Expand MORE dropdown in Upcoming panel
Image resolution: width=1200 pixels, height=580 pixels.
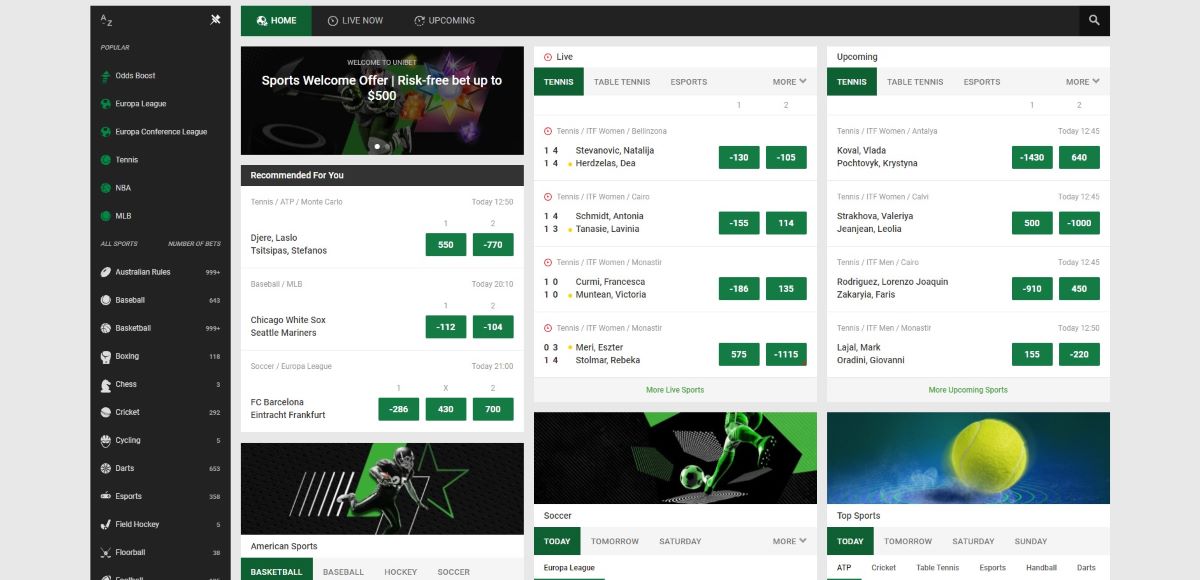[x=1082, y=82]
